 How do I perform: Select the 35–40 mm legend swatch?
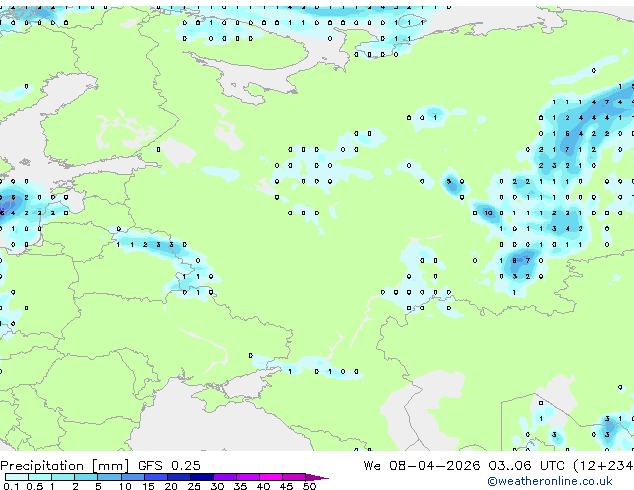(247, 477)
